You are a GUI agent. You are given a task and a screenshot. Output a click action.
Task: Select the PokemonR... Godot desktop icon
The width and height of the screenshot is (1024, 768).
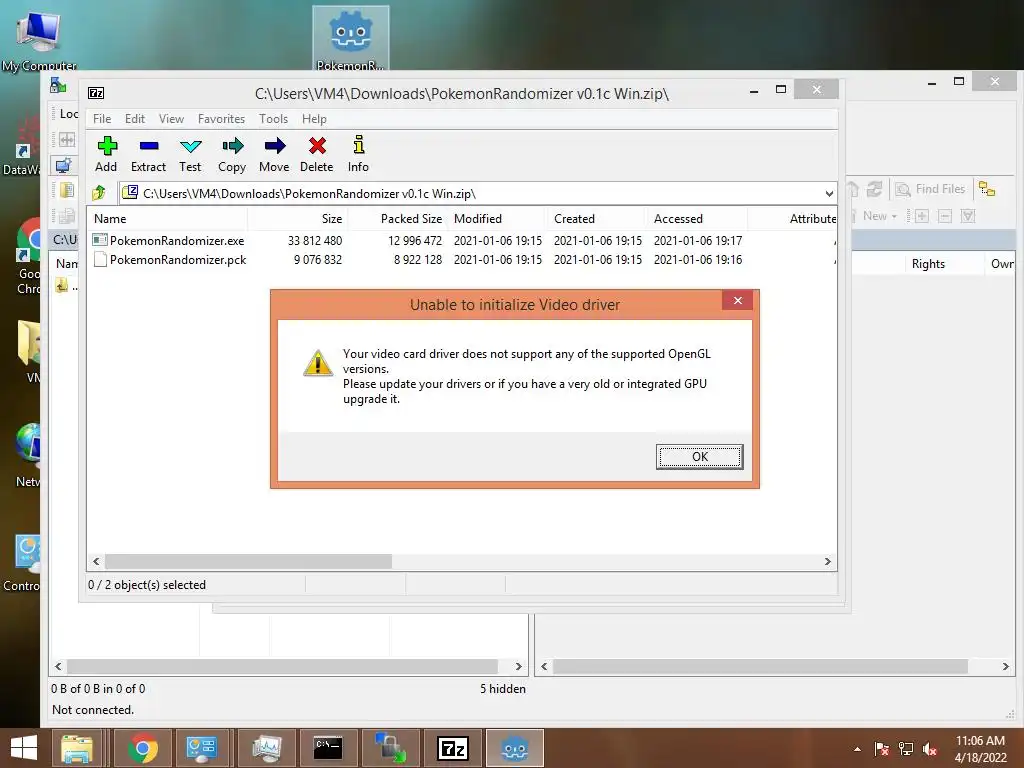coord(351,39)
